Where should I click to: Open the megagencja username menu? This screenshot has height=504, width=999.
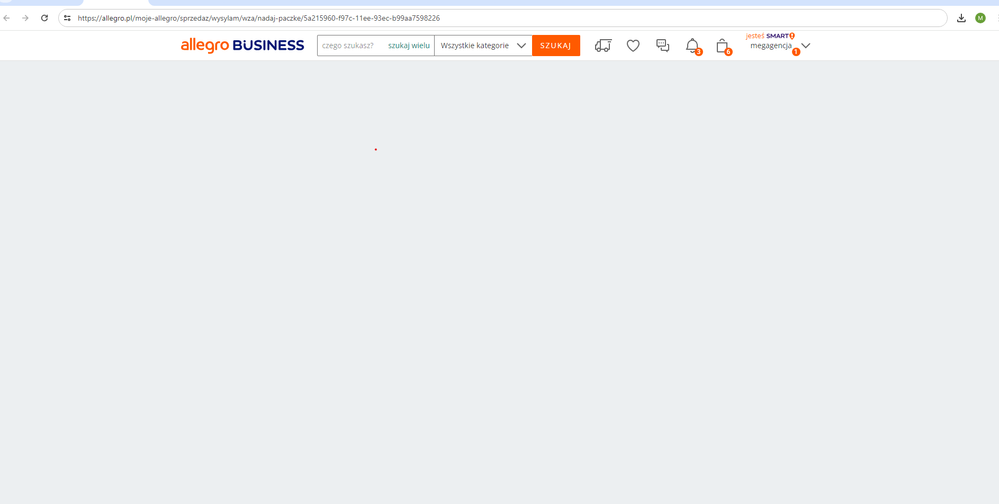(771, 46)
